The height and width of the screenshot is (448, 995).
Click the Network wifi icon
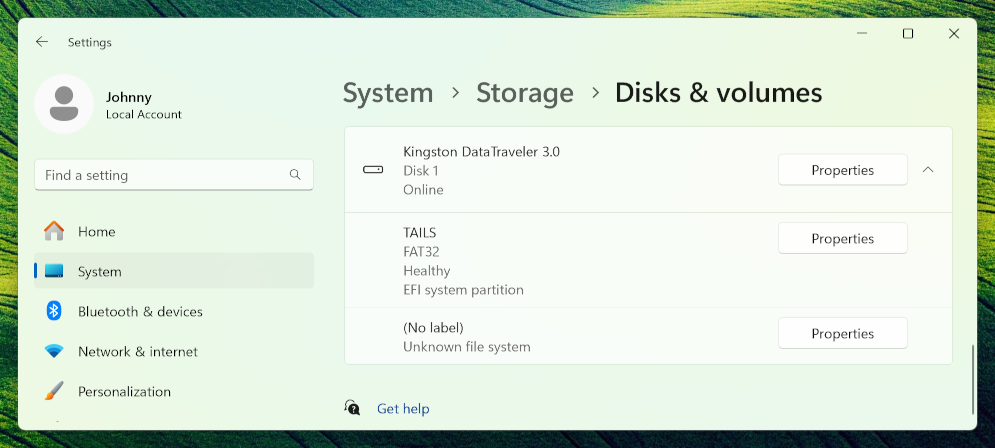(54, 351)
